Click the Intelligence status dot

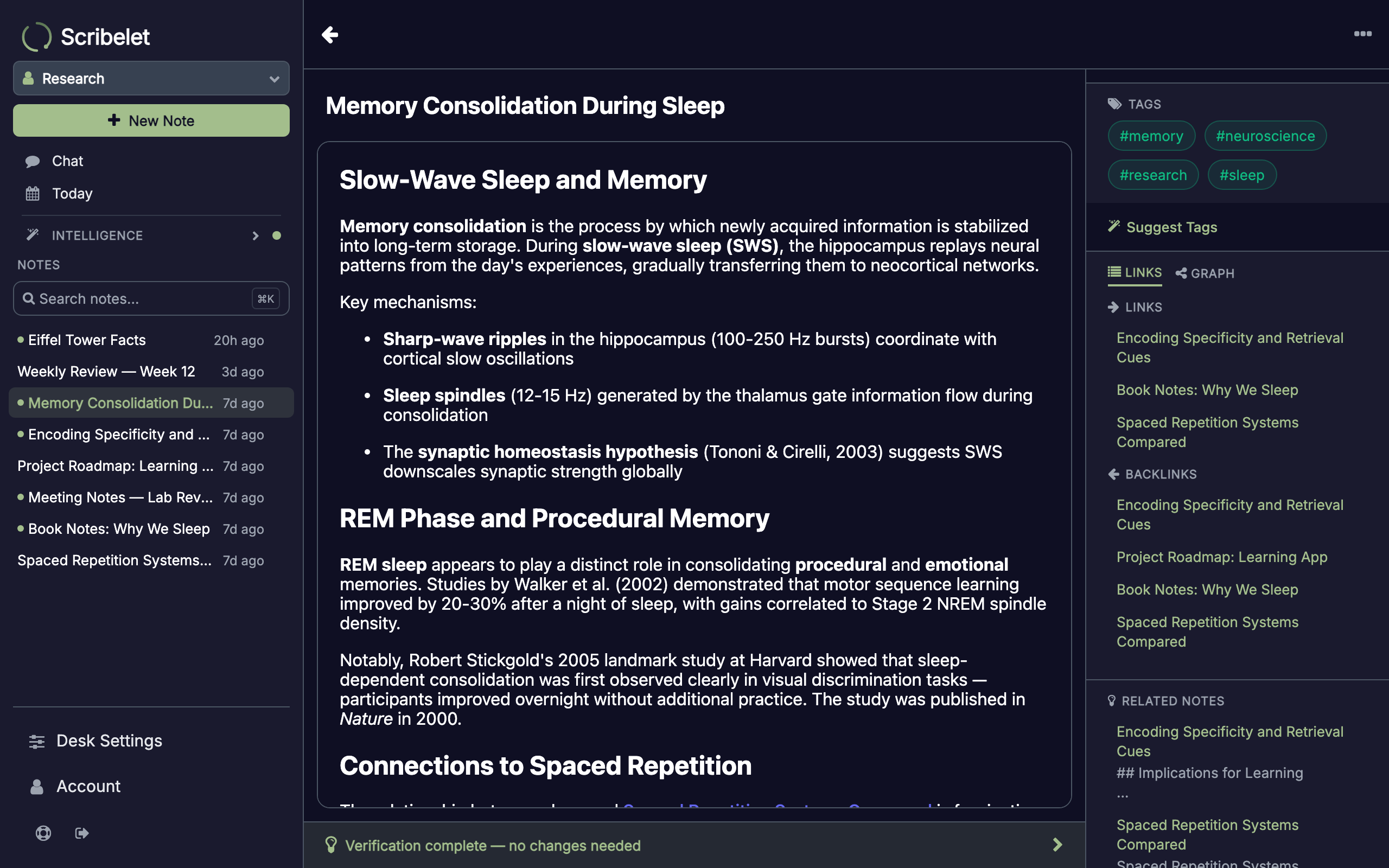click(277, 235)
